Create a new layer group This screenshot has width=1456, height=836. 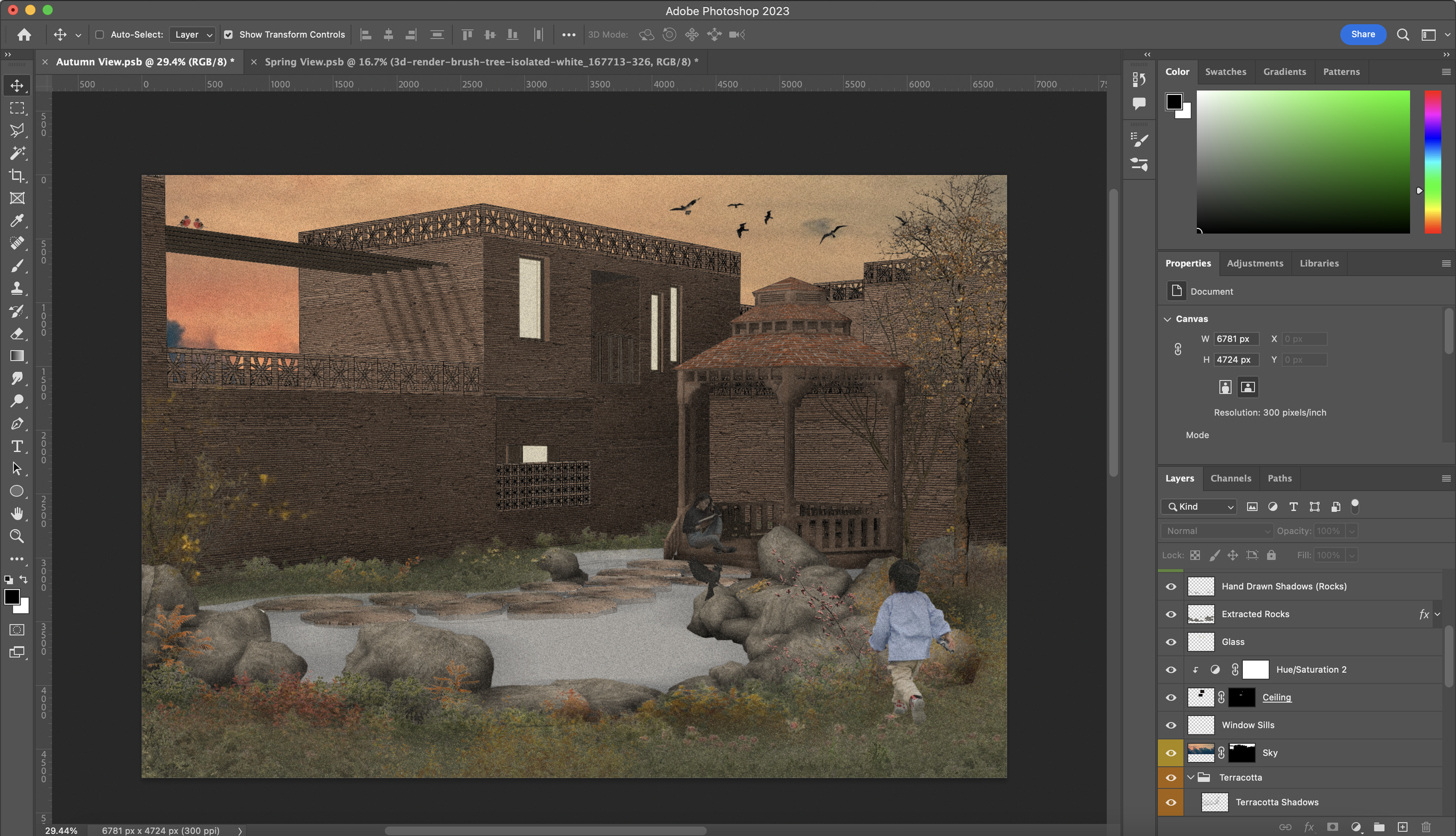[x=1379, y=827]
